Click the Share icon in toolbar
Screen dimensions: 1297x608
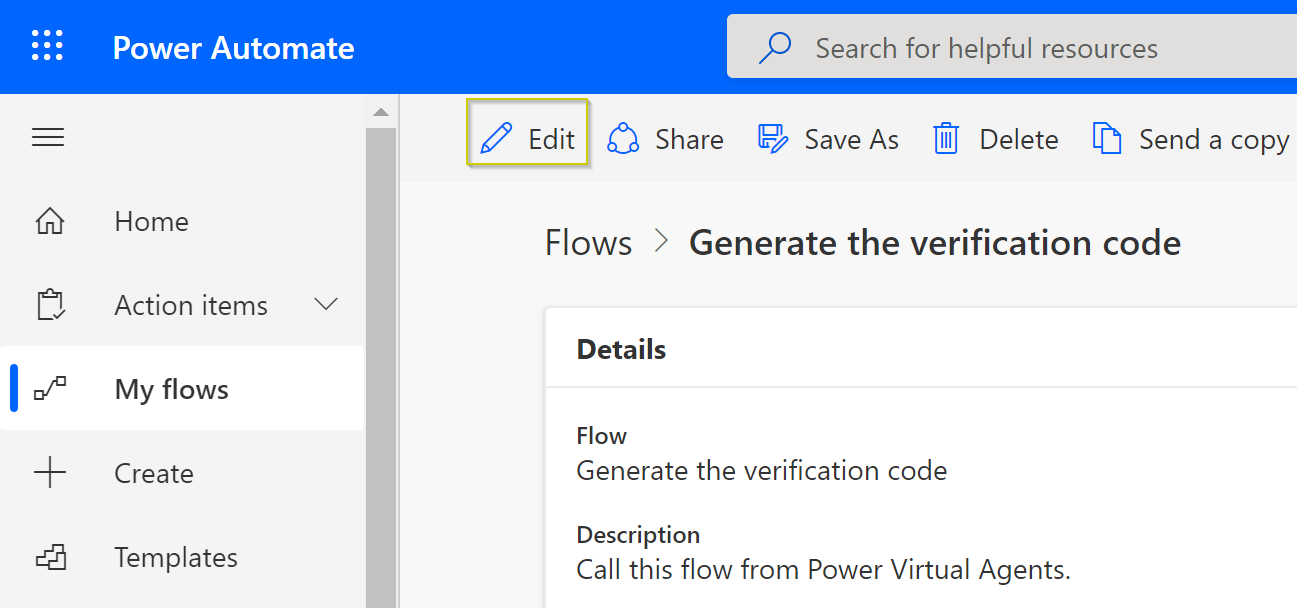coord(623,139)
